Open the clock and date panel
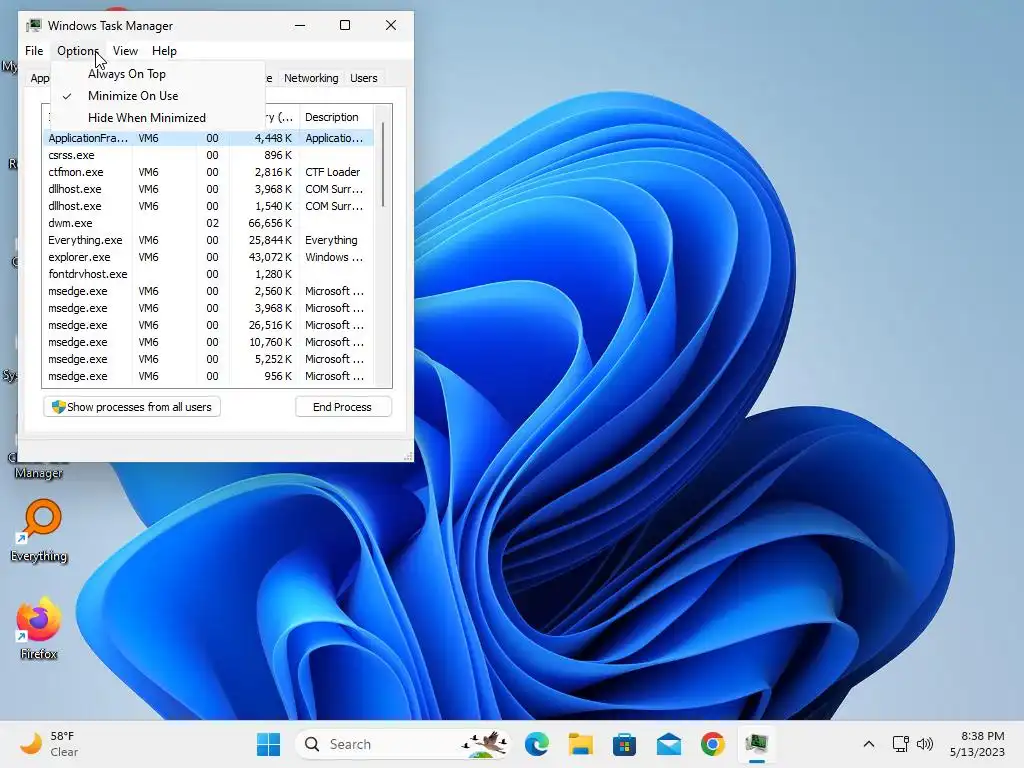This screenshot has height=768, width=1024. [978, 744]
